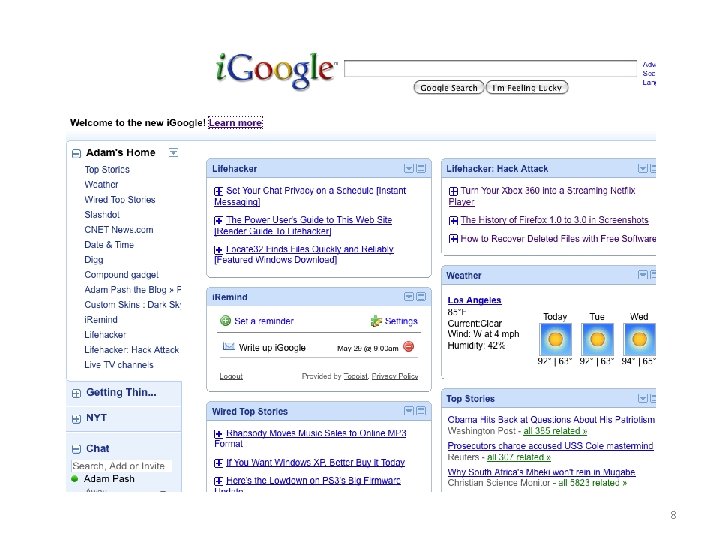The image size is (720, 540).
Task: Select Lifehacker: Hack Attack in the sidebar
Action: (131, 350)
